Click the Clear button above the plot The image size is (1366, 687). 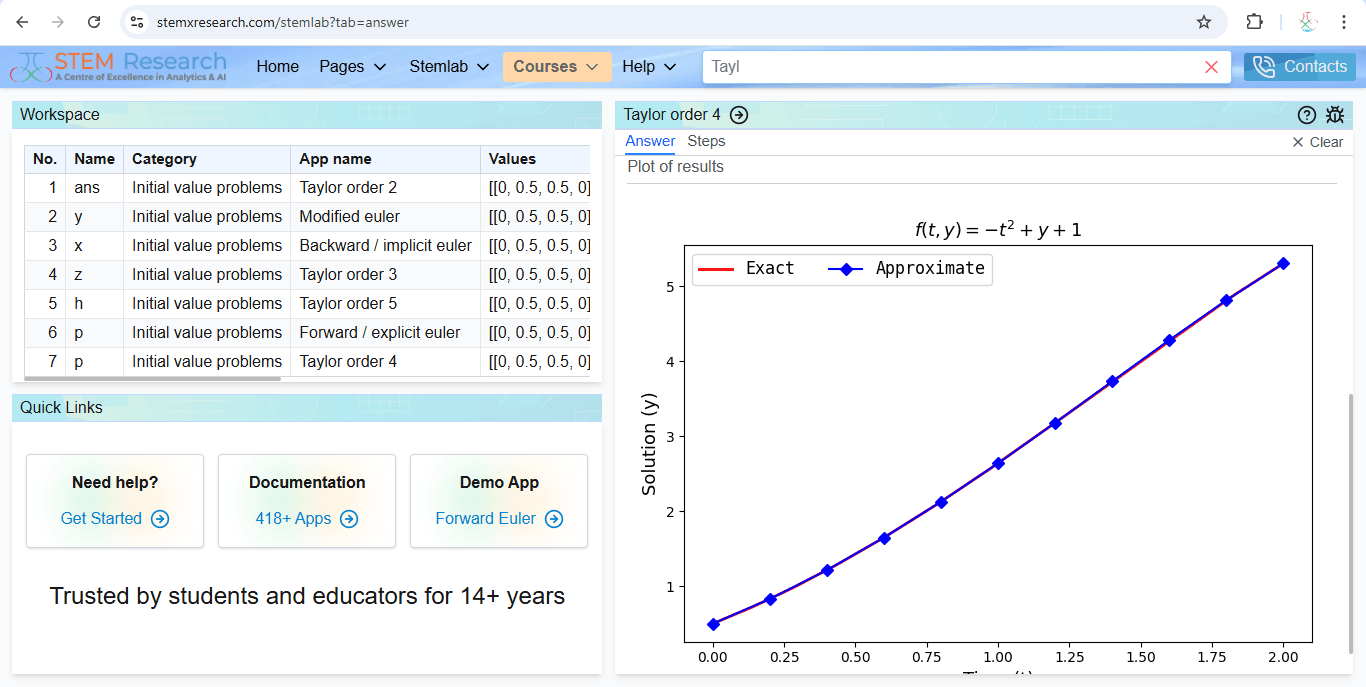pos(1317,141)
